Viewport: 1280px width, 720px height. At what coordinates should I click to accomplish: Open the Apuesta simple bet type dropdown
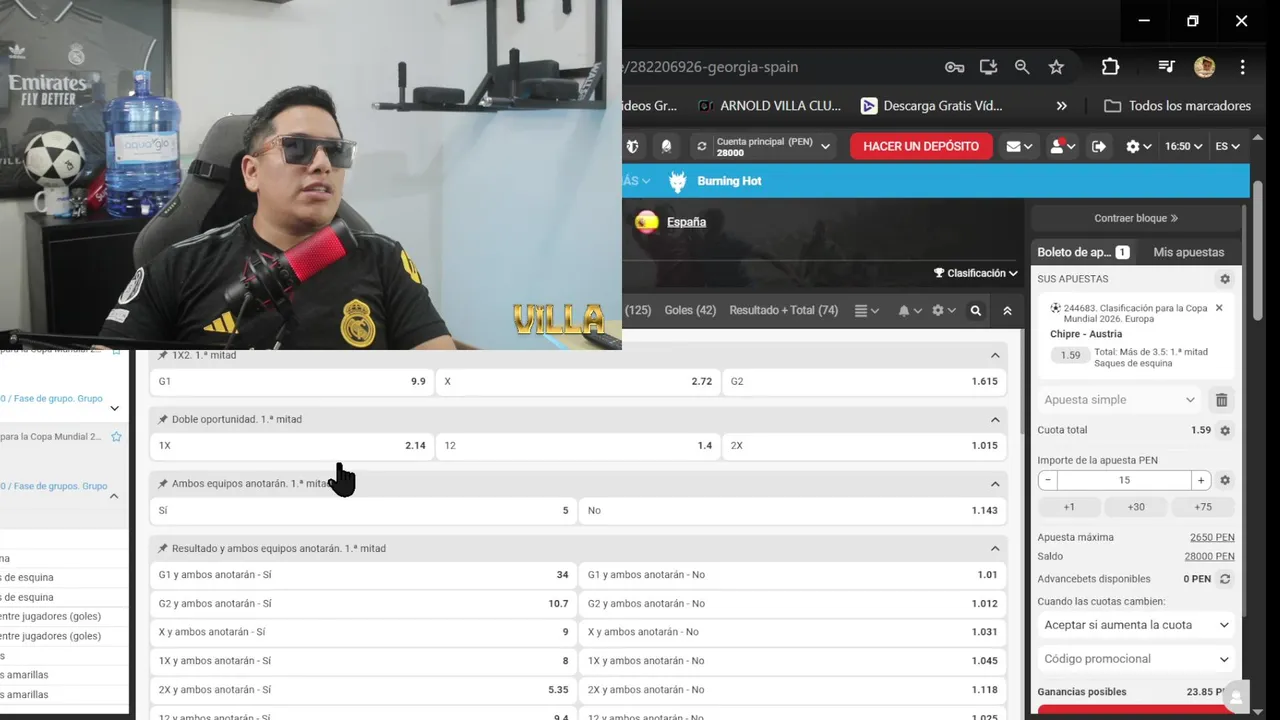pos(1119,400)
